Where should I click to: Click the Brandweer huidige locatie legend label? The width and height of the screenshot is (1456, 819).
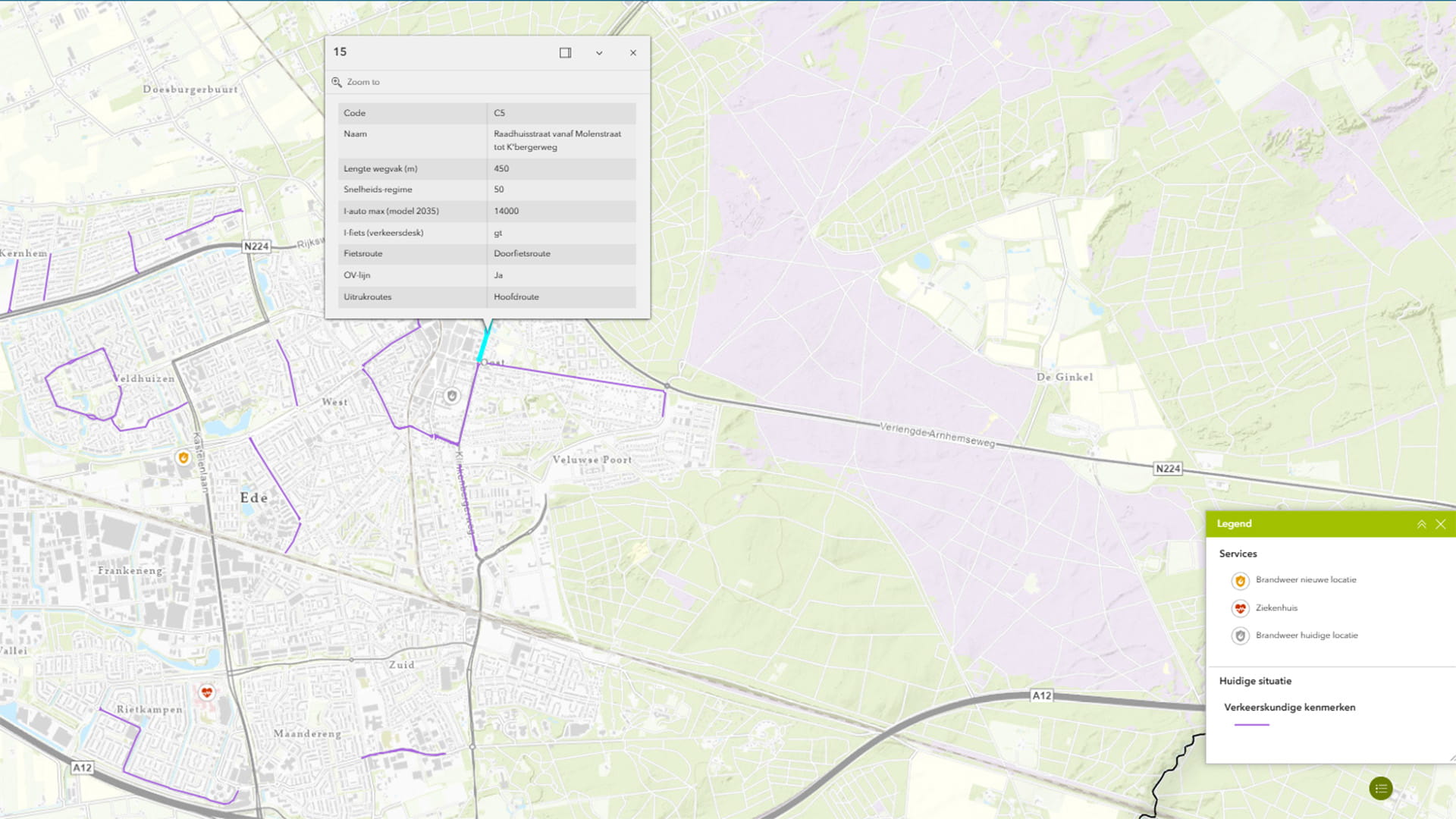[x=1307, y=635]
